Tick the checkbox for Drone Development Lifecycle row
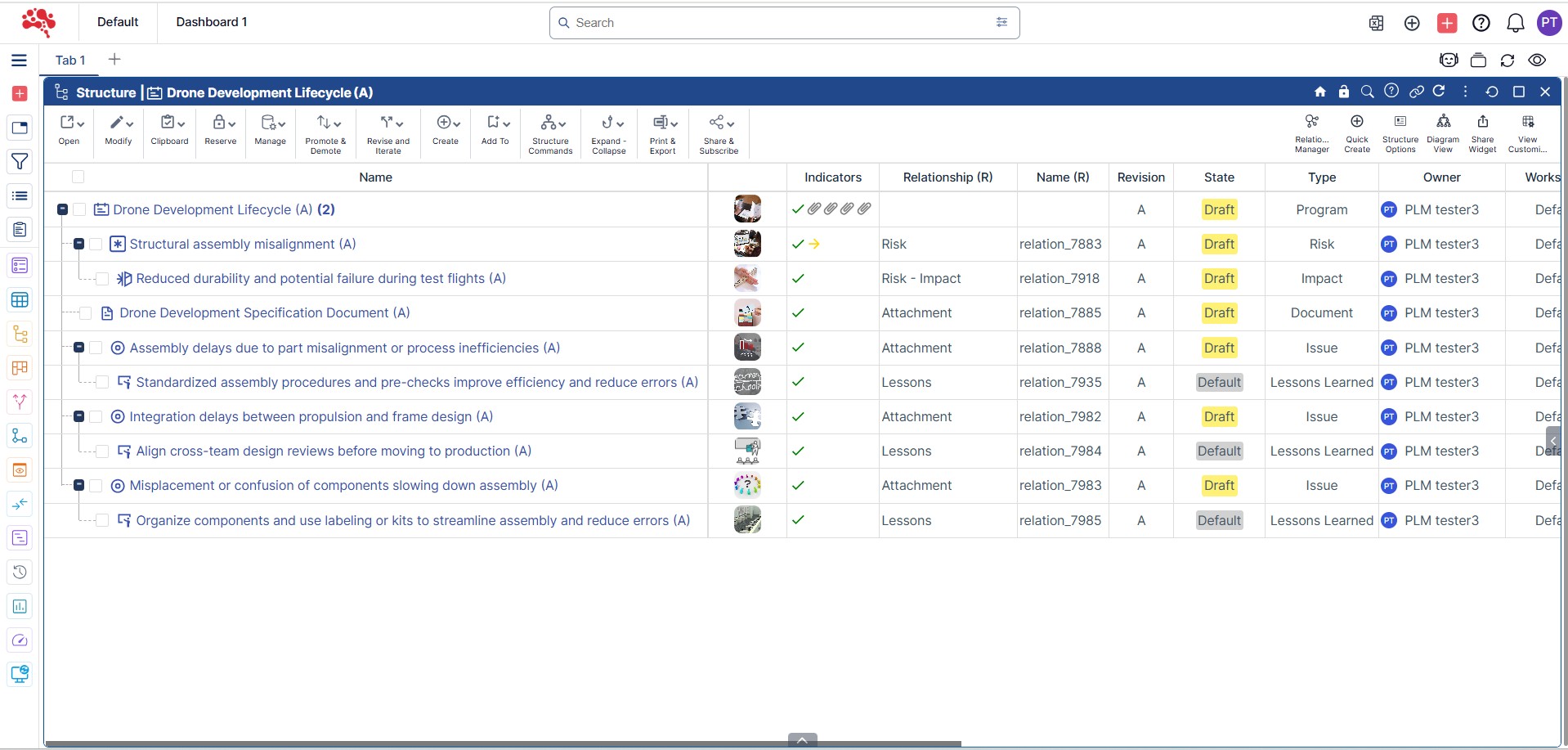1568x750 pixels. (79, 209)
